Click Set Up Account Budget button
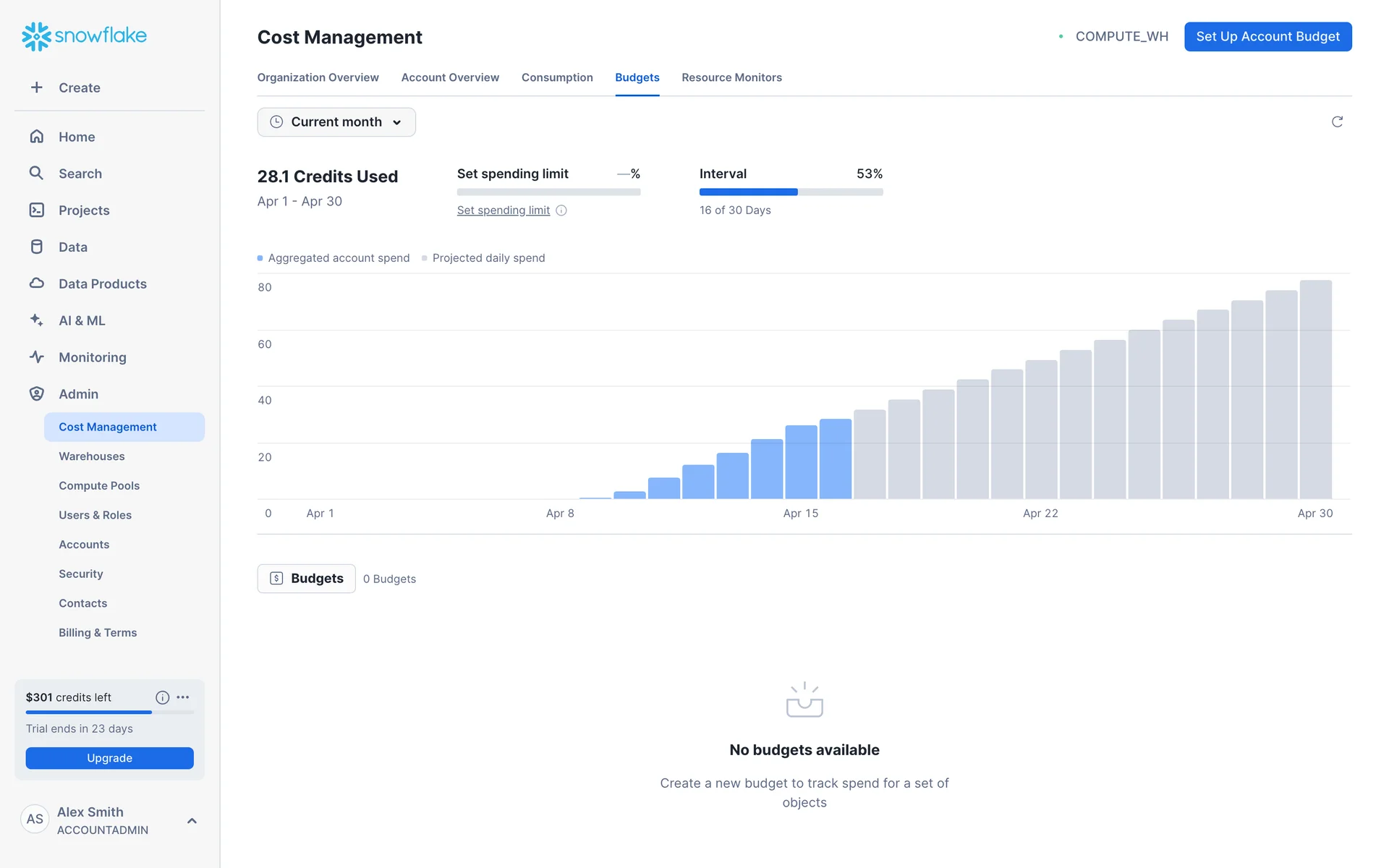 pos(1267,37)
